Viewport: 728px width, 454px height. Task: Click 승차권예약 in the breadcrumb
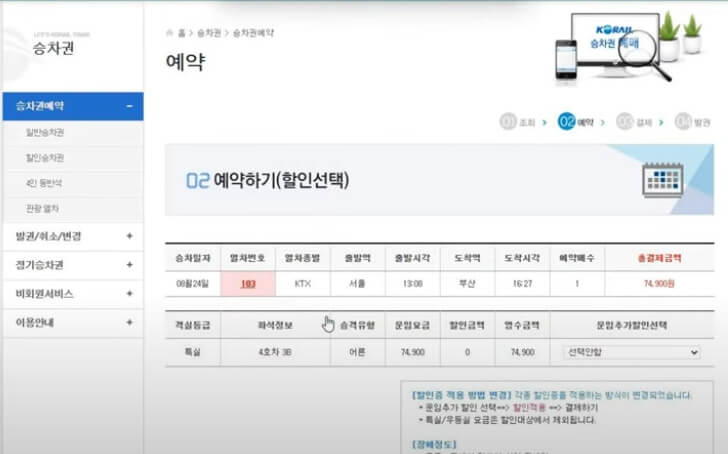[x=253, y=33]
